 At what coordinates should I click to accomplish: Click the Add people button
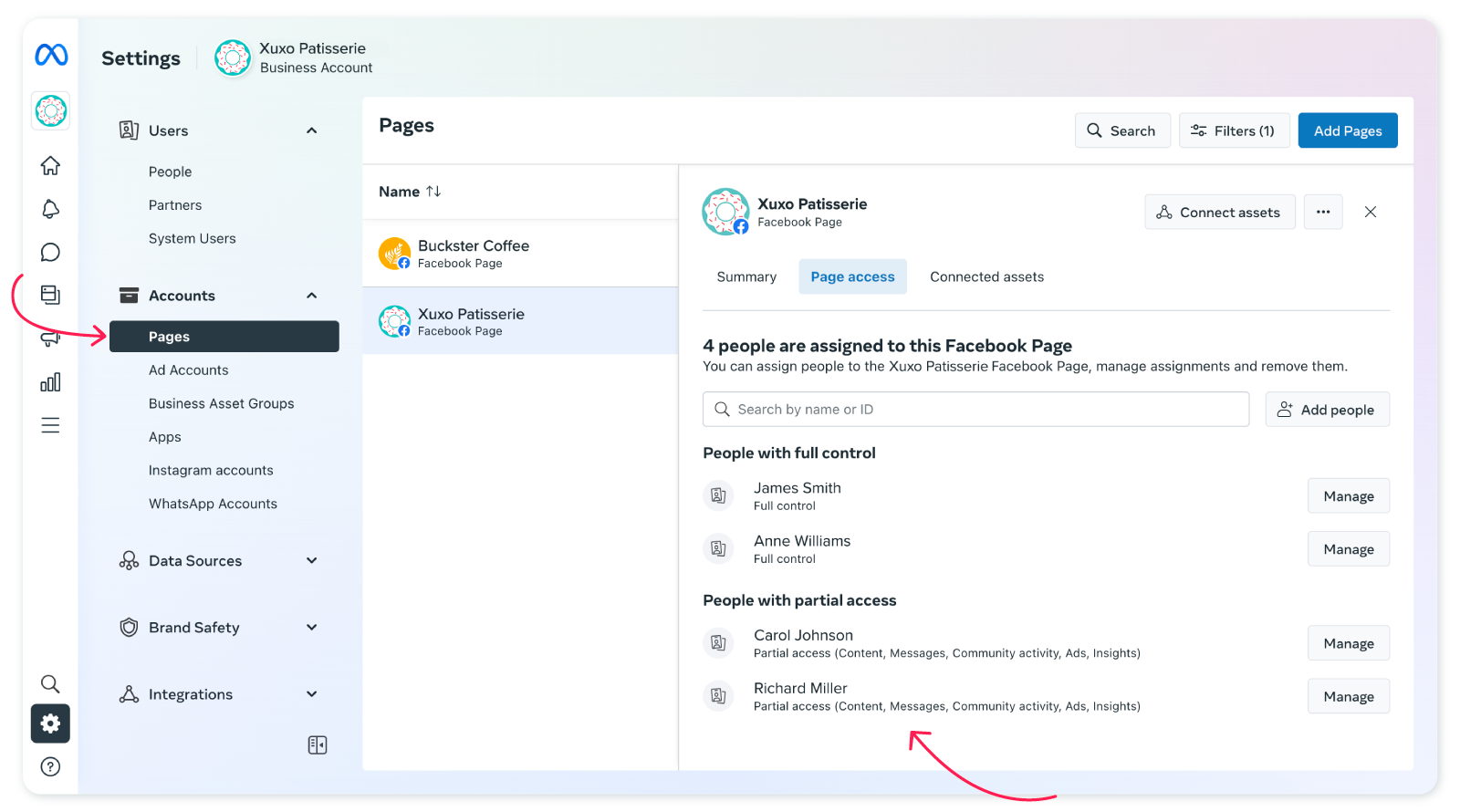[1328, 410]
